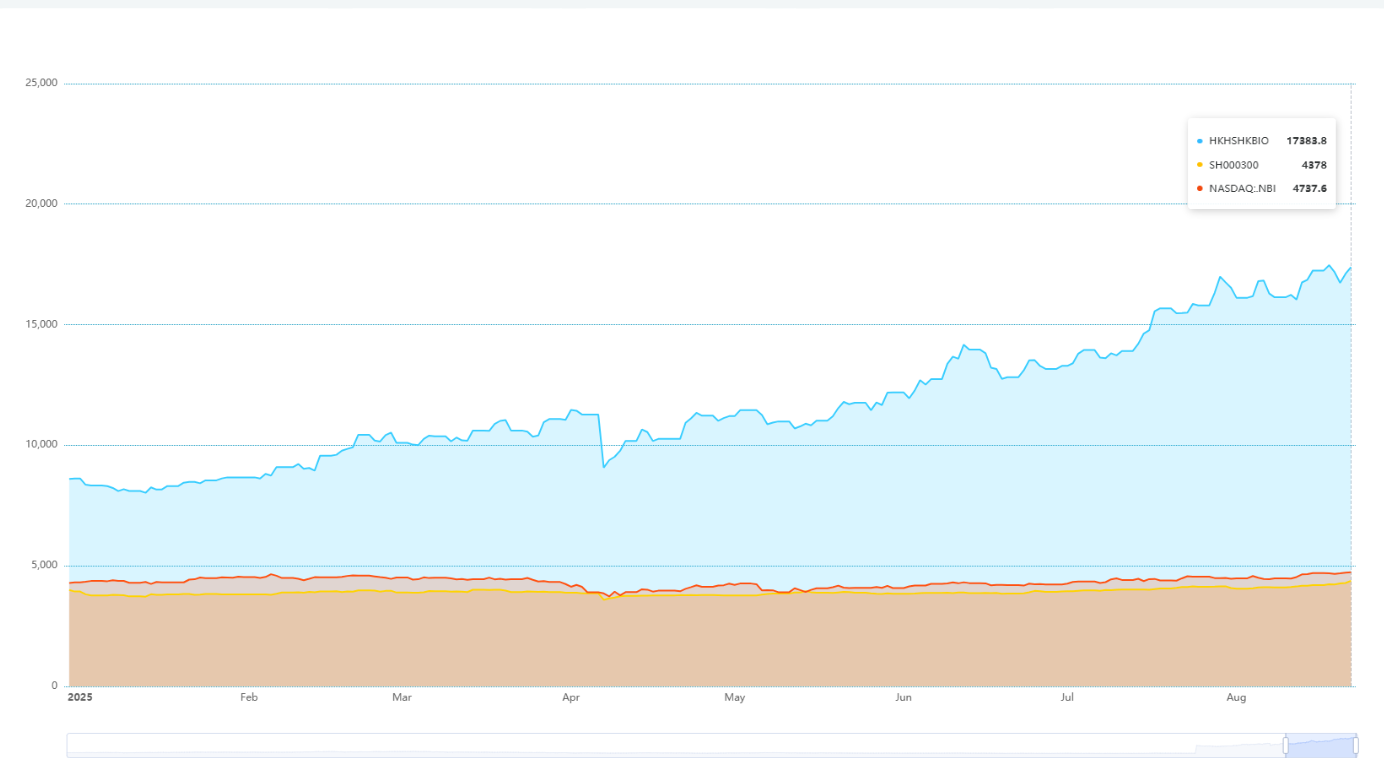Click the NASDAQ:.NBI value 4737.6
This screenshot has width=1384, height=764.
click(x=1309, y=188)
